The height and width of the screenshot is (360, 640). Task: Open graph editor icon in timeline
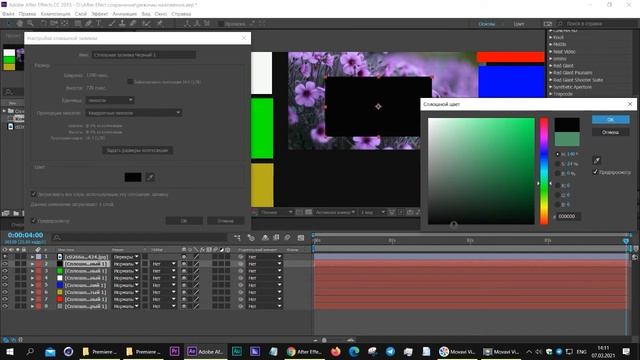click(x=301, y=237)
